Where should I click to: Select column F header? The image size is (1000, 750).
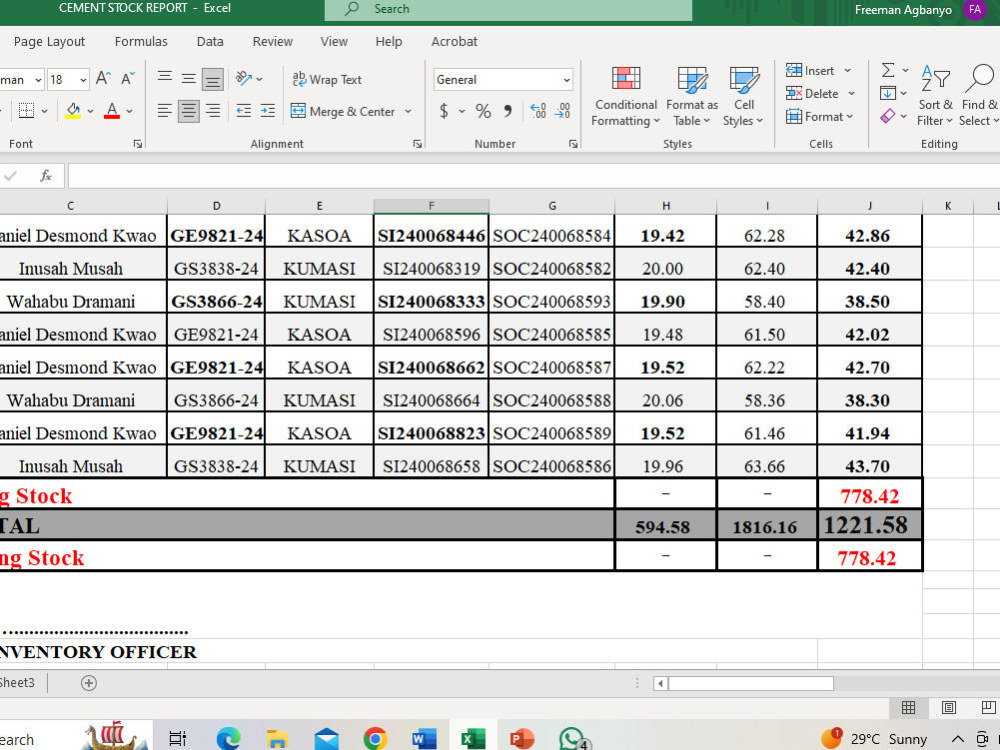pos(431,206)
